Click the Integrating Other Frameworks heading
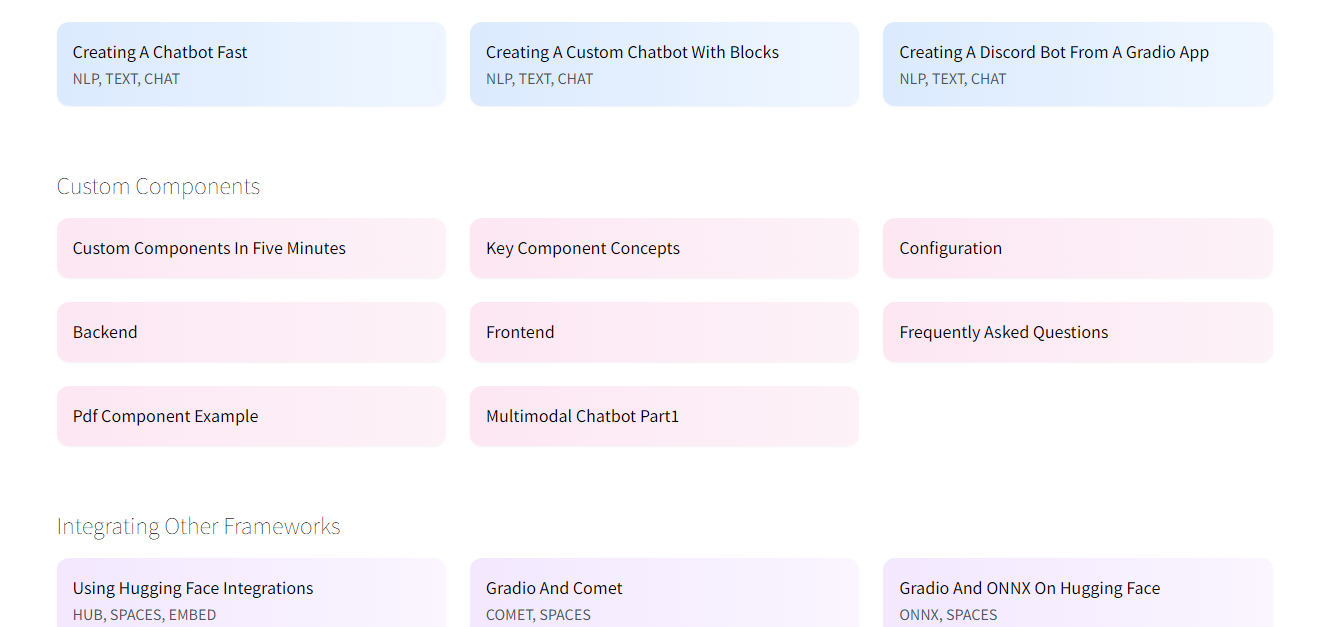This screenshot has height=627, width=1335. tap(198, 527)
